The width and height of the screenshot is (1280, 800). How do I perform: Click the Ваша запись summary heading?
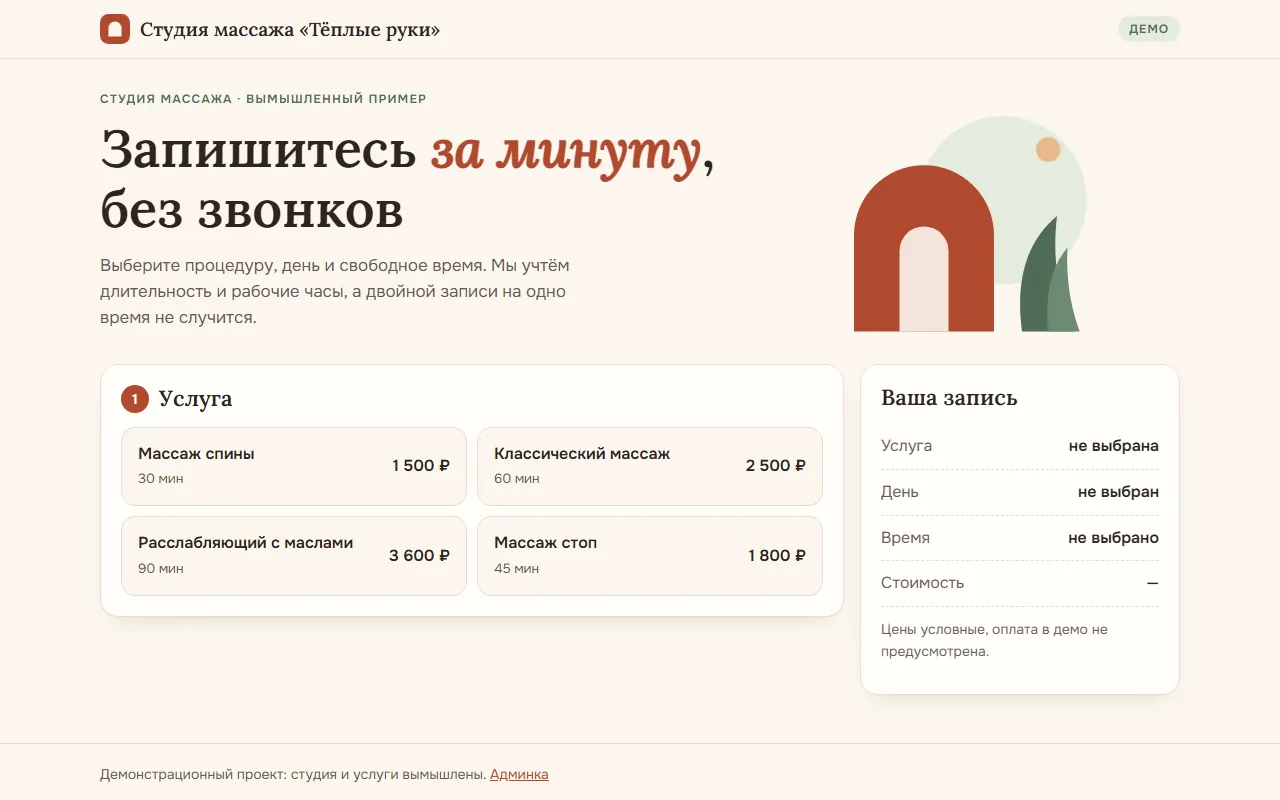pyautogui.click(x=949, y=398)
